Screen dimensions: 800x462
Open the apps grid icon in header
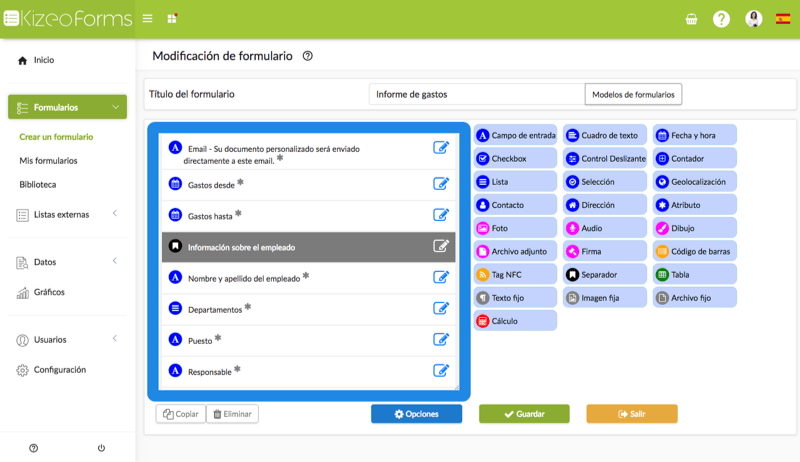point(172,19)
